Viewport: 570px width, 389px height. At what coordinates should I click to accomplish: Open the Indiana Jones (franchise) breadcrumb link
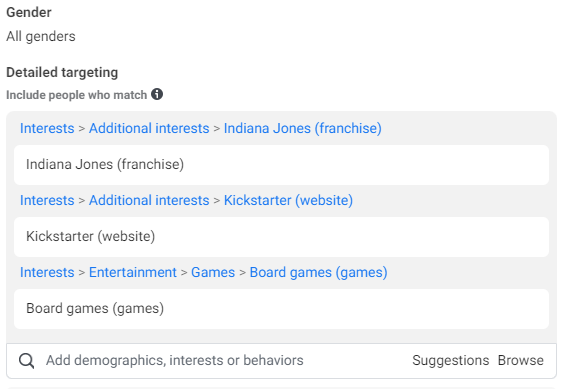[x=302, y=128]
